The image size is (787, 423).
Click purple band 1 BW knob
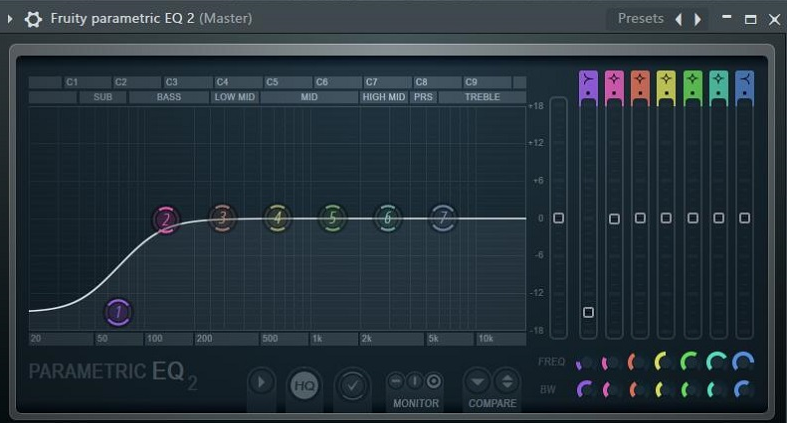click(x=585, y=390)
